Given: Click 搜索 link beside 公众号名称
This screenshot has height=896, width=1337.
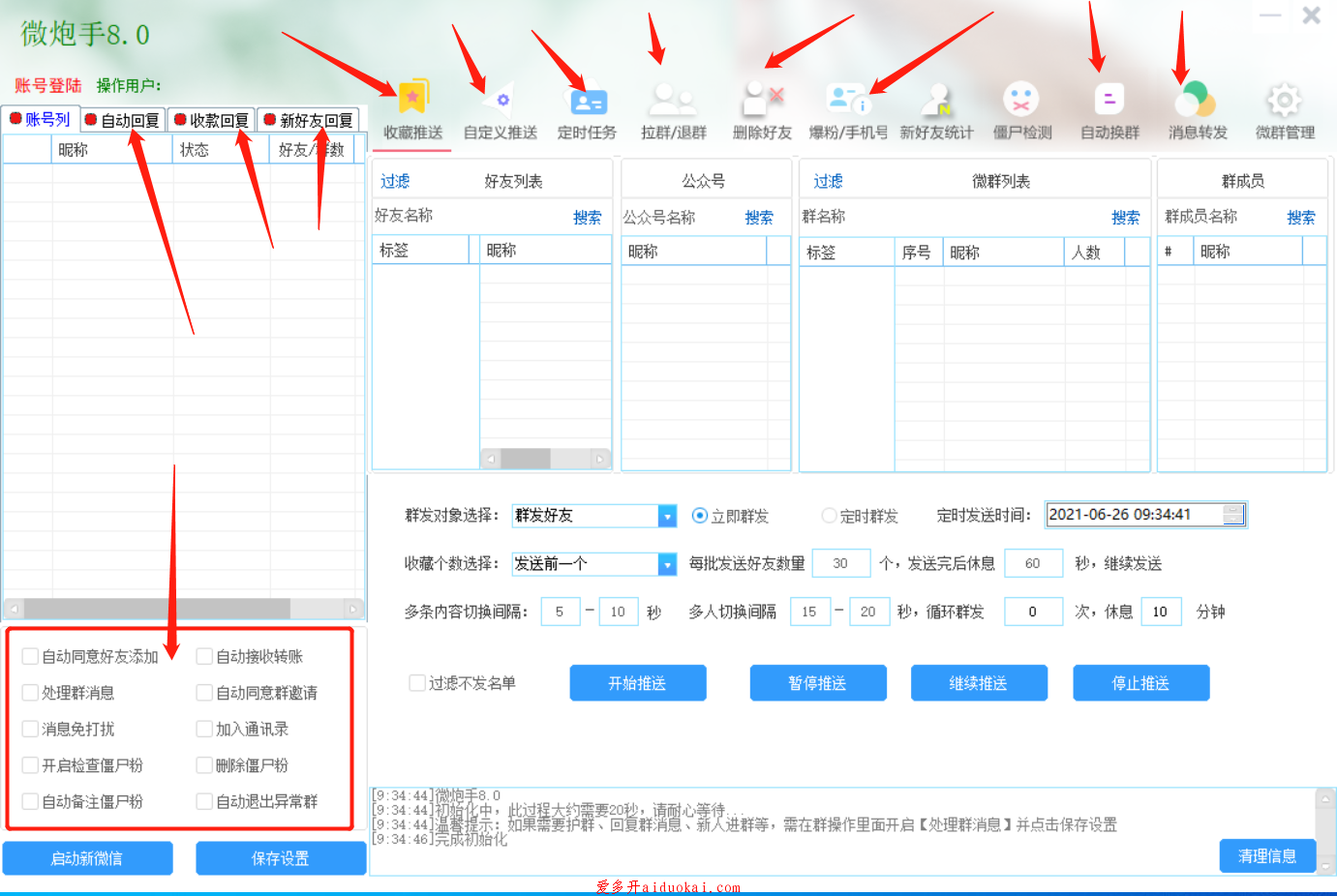Looking at the screenshot, I should coord(759,218).
